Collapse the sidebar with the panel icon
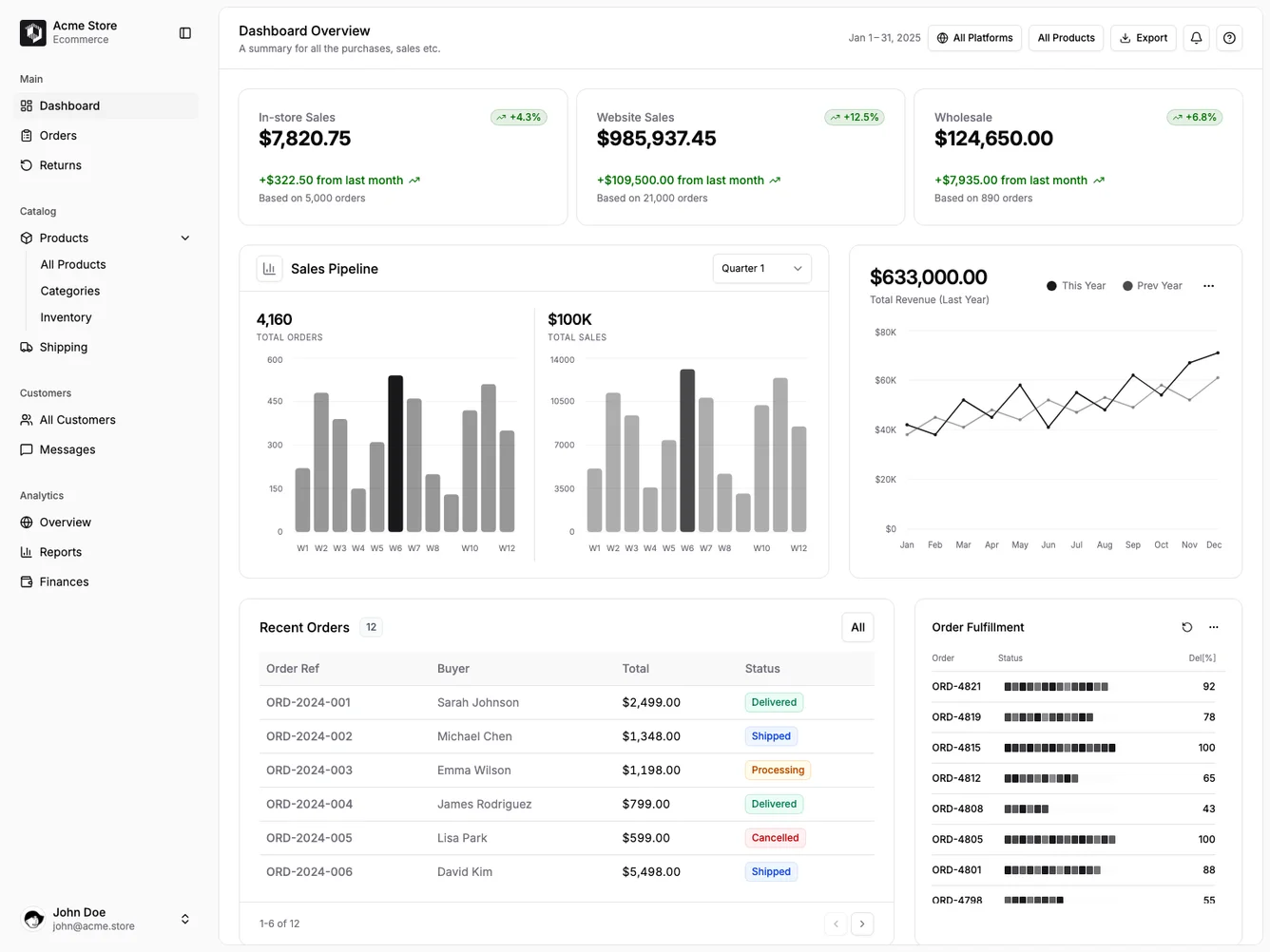1270x952 pixels. [x=184, y=32]
